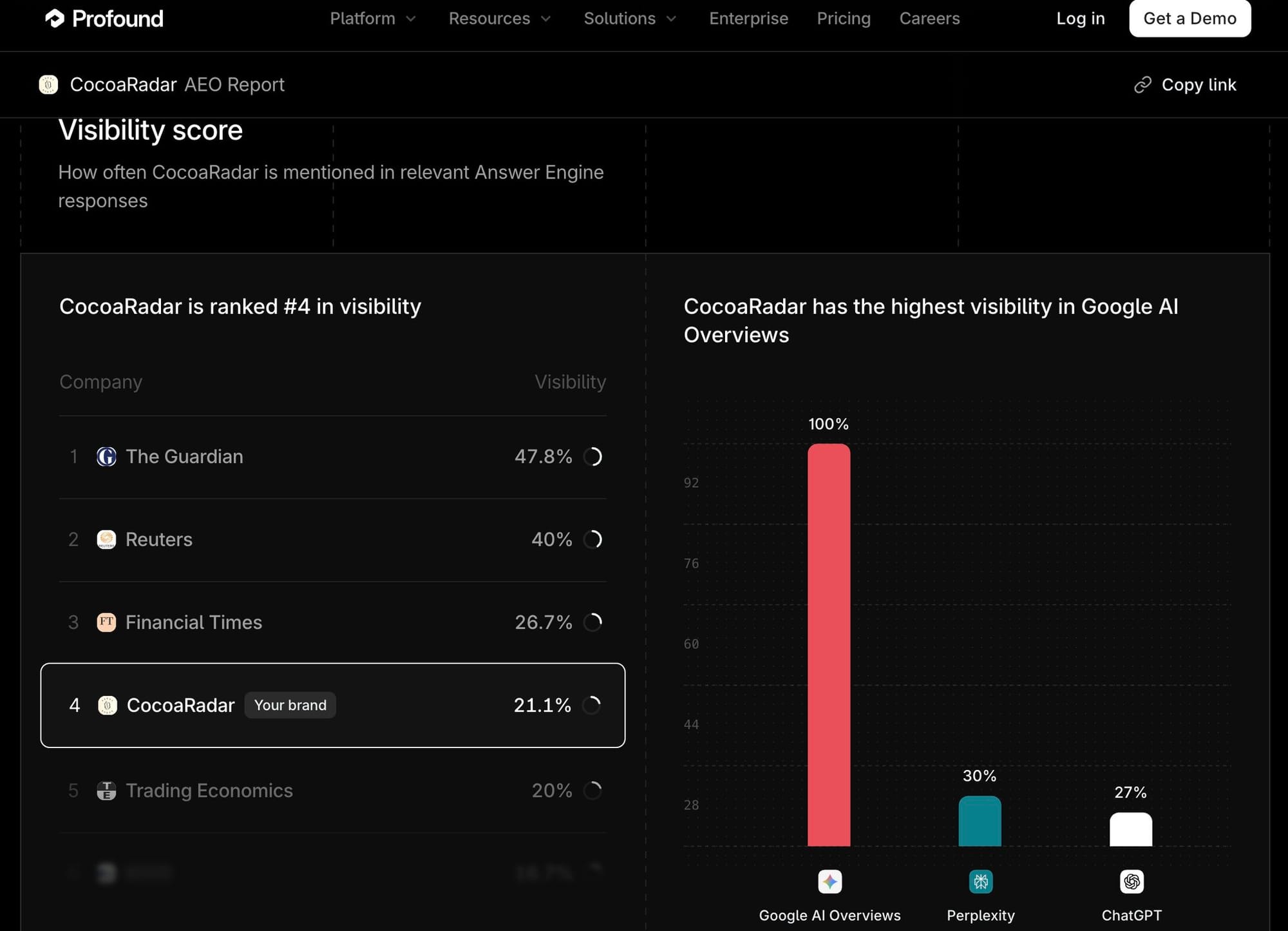
Task: Click the Financial Times FT icon
Action: tap(106, 622)
